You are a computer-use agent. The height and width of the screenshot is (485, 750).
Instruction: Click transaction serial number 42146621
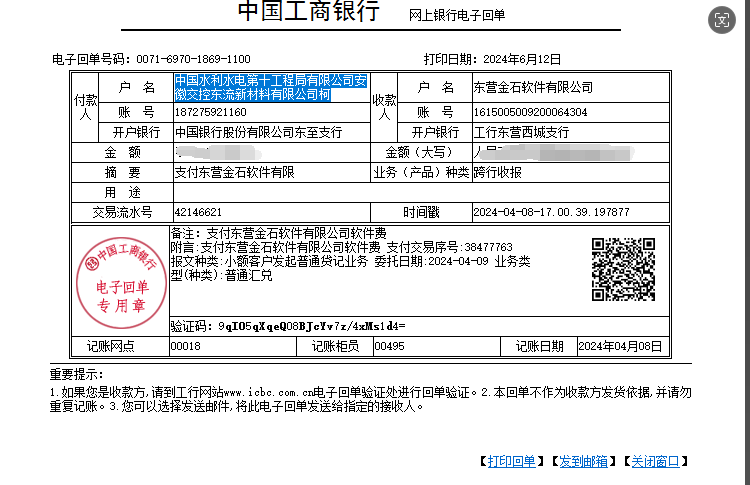click(198, 212)
